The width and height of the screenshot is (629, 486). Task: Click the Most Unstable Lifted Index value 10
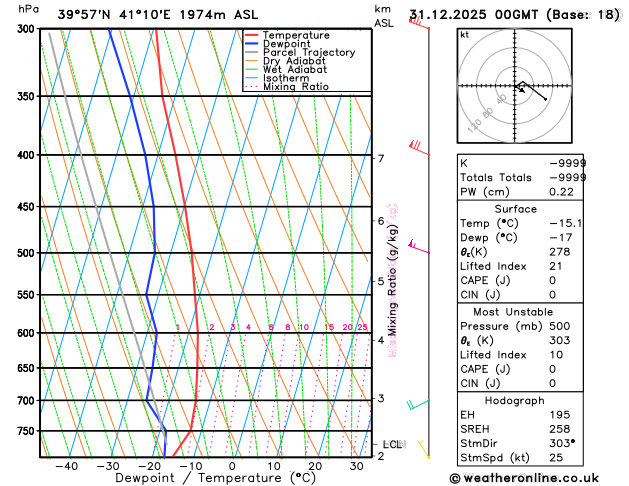[x=556, y=355]
